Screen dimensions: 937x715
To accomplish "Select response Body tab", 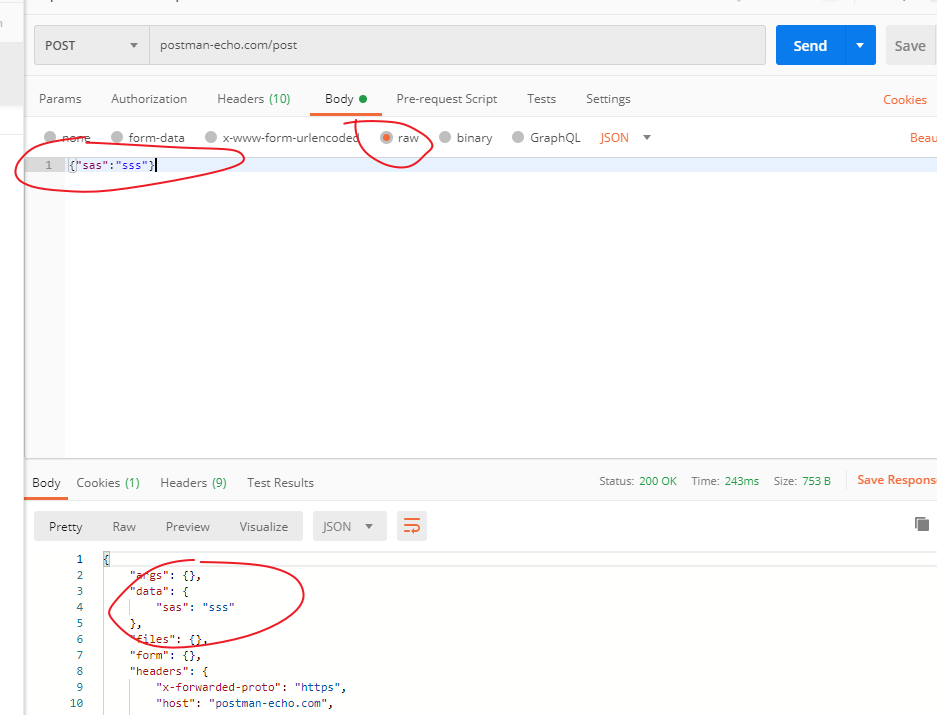I will (46, 482).
